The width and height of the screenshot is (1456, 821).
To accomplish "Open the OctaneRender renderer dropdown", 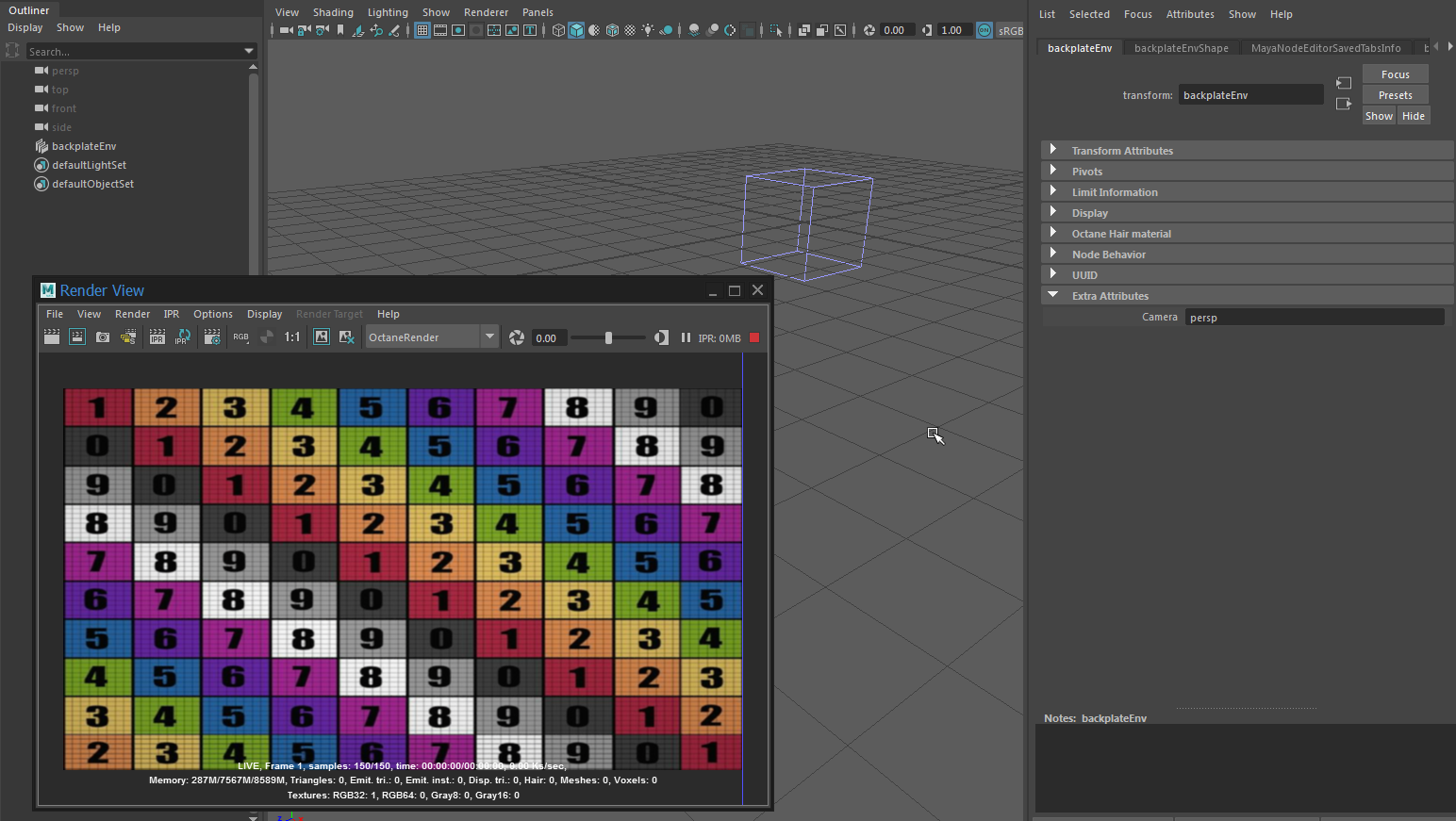I will coord(488,337).
